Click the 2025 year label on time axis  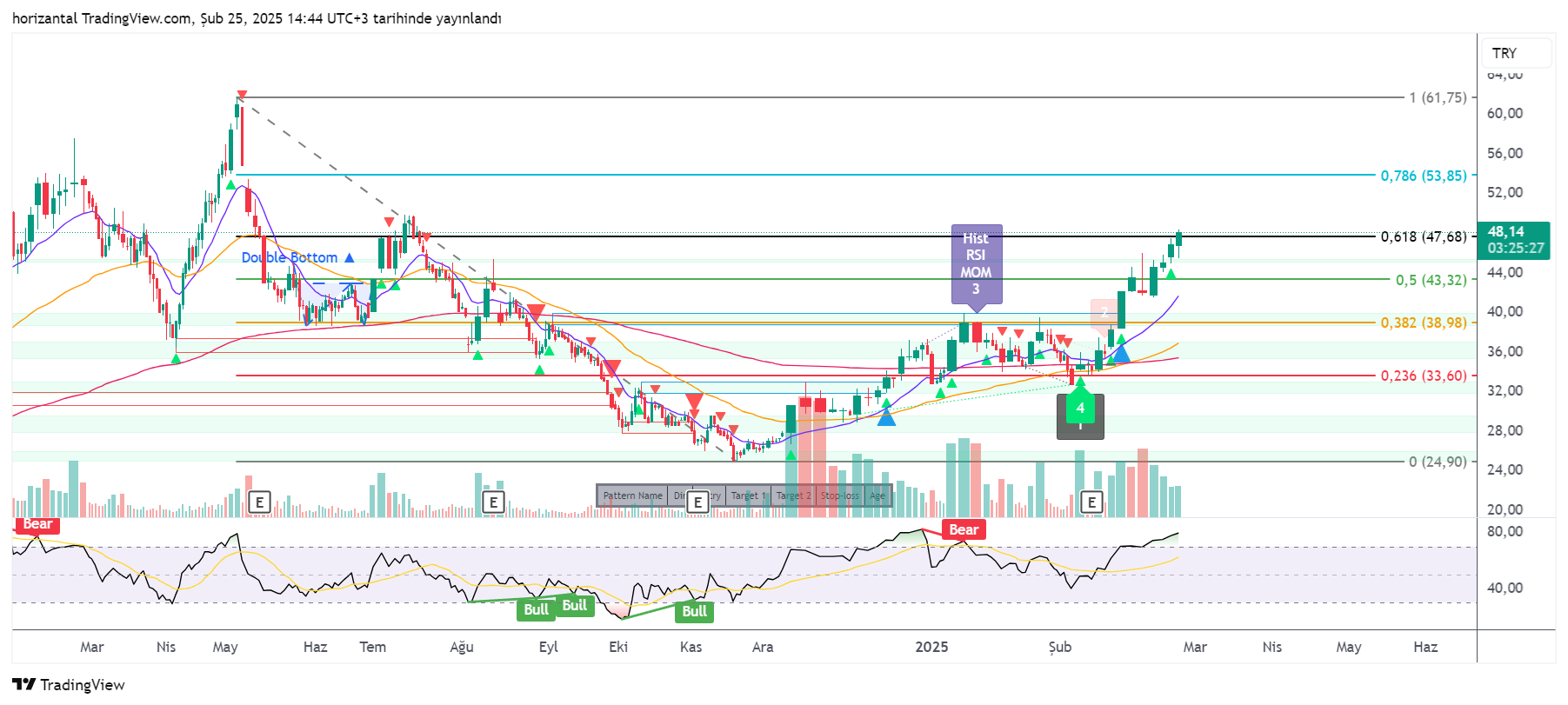click(931, 647)
